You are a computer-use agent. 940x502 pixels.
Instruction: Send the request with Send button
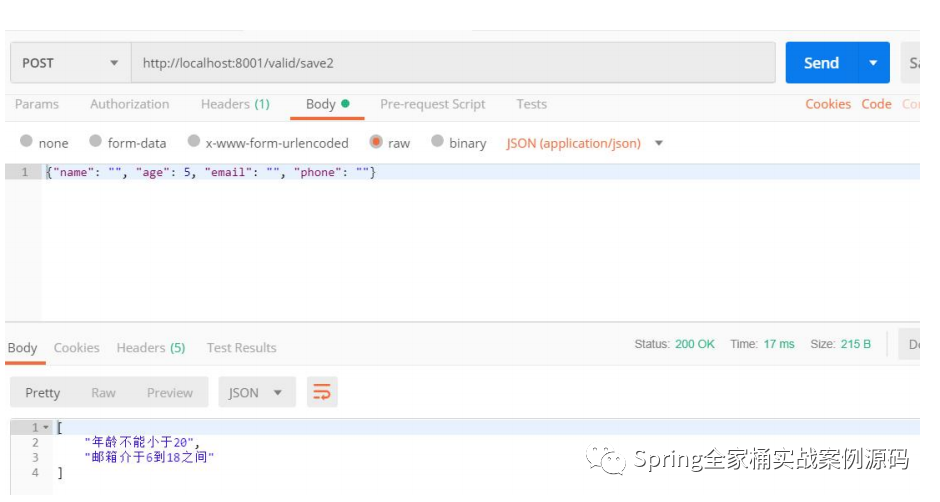[821, 62]
